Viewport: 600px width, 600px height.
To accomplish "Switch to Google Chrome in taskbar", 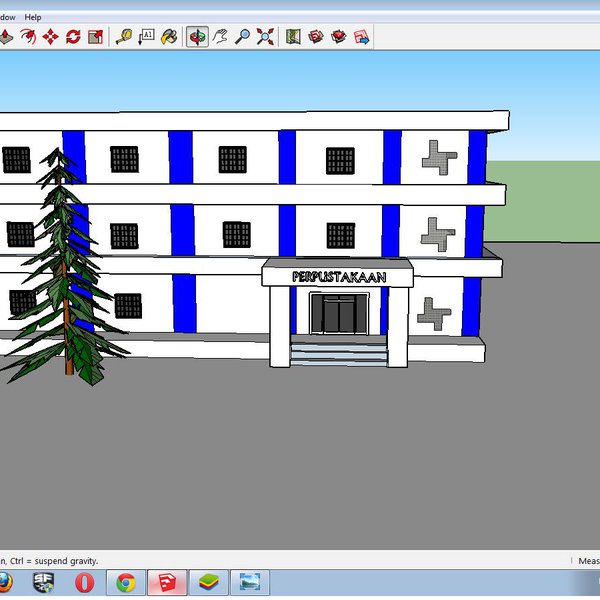I will pos(126,582).
